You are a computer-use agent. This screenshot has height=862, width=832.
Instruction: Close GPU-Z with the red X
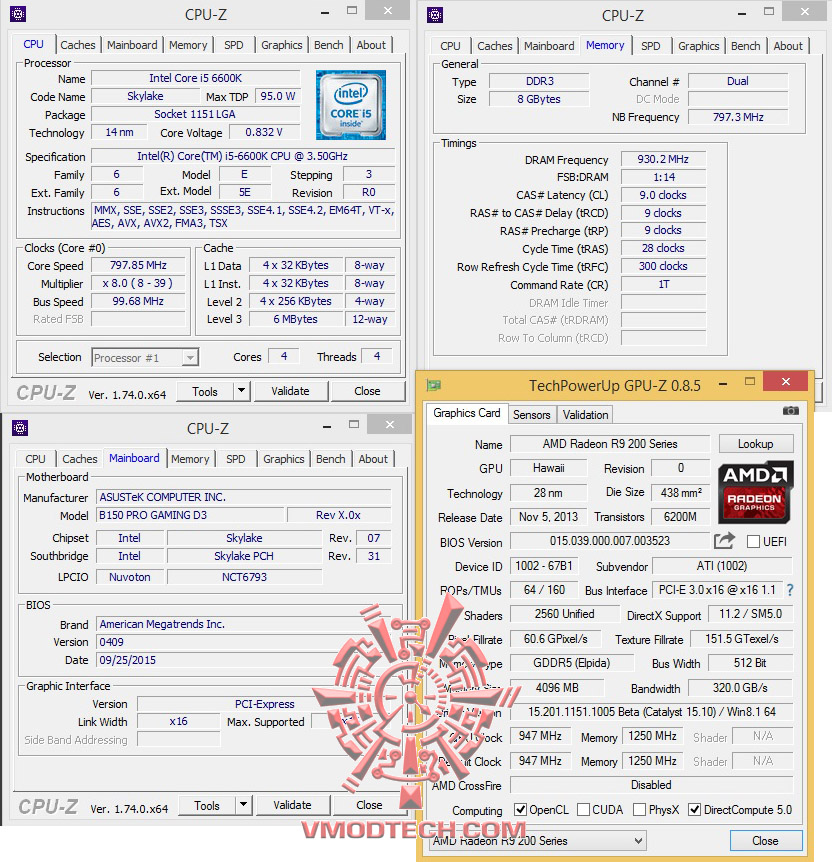[786, 382]
